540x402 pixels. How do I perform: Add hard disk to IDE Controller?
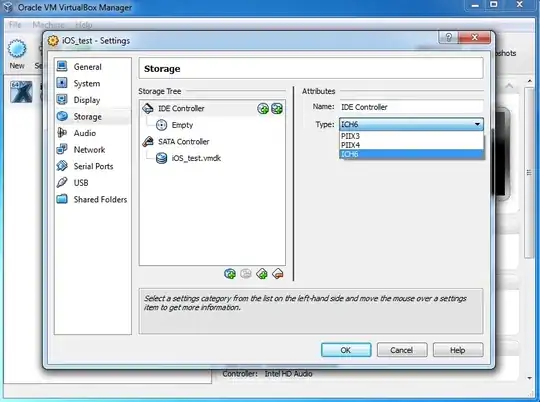[277, 109]
